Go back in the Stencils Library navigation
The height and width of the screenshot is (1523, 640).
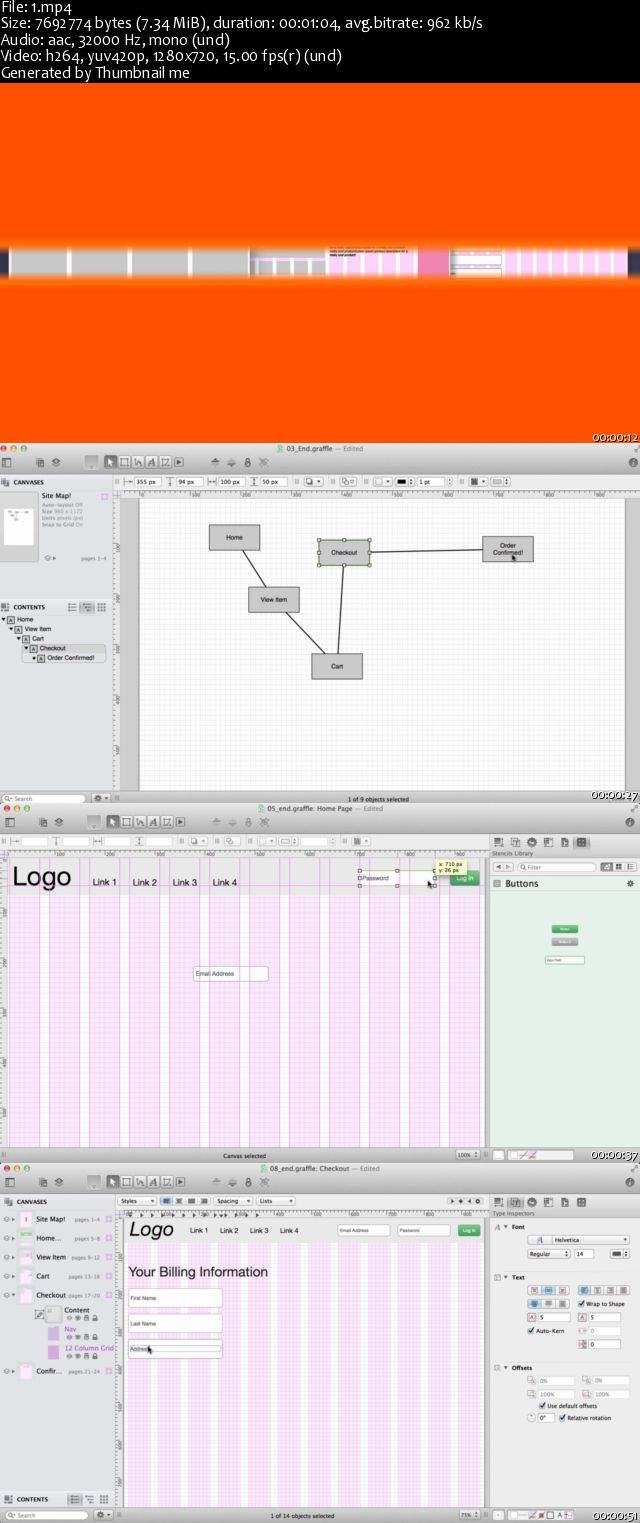tap(498, 867)
